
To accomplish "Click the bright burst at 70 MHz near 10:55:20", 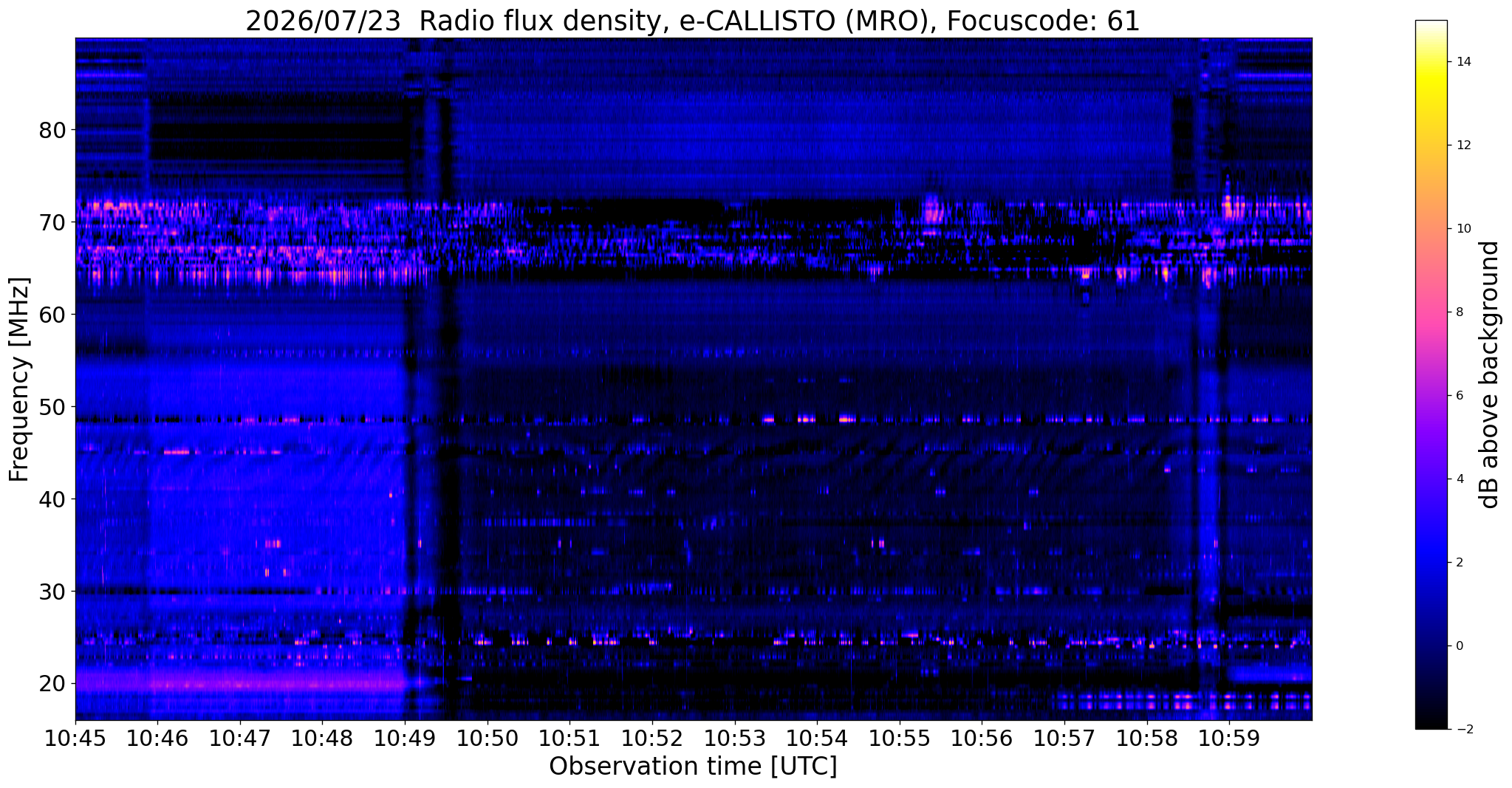I will tap(932, 209).
